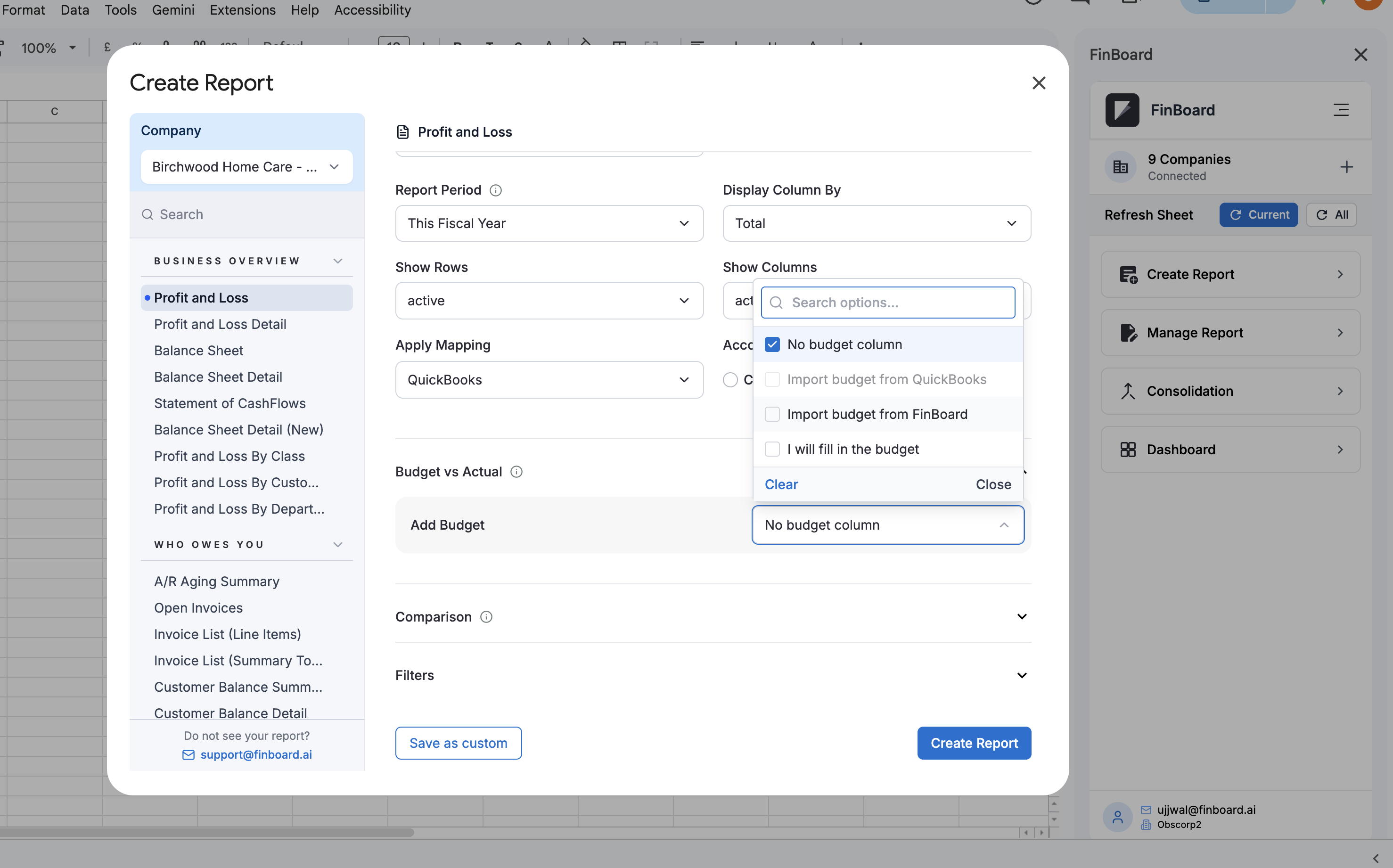Collapse the Add Budget dropdown
Viewport: 1393px width, 868px height.
coord(888,525)
